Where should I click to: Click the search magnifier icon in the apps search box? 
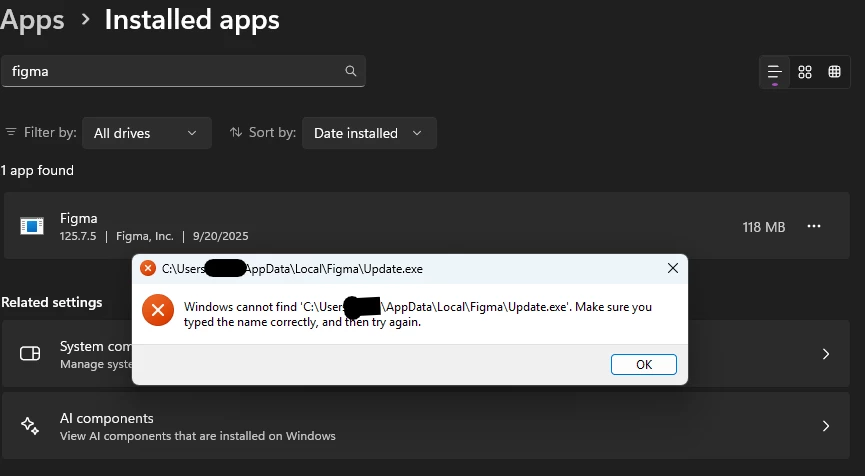[351, 71]
